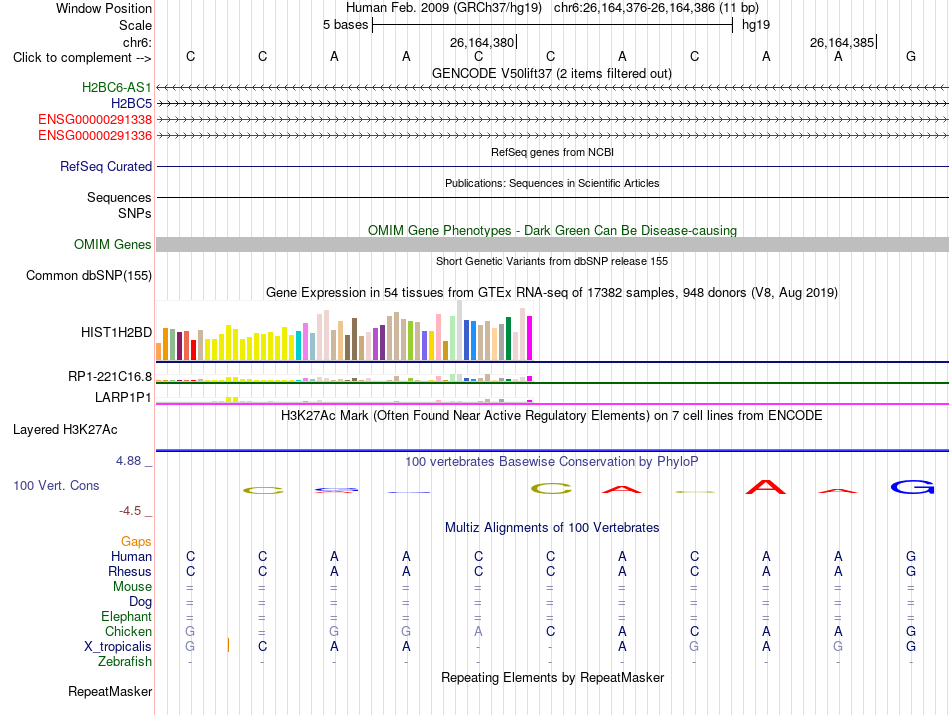950x715 pixels.
Task: Click the Publications Sequences in Scientific Articles title
Action: tap(552, 183)
